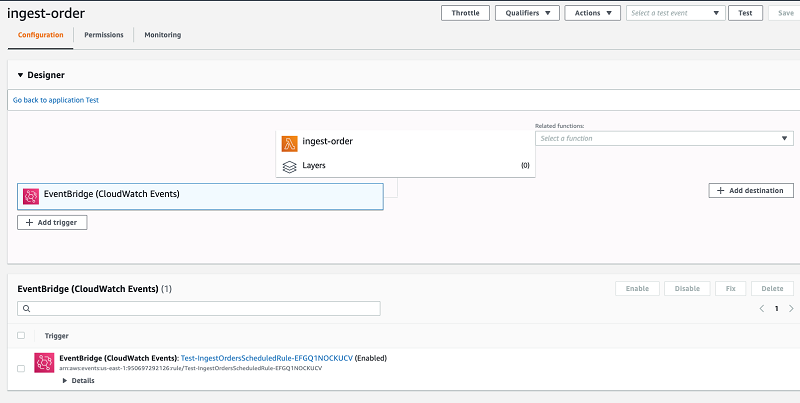The image size is (800, 403).
Task: Click the page number 1 indicator
Action: pyautogui.click(x=777, y=309)
